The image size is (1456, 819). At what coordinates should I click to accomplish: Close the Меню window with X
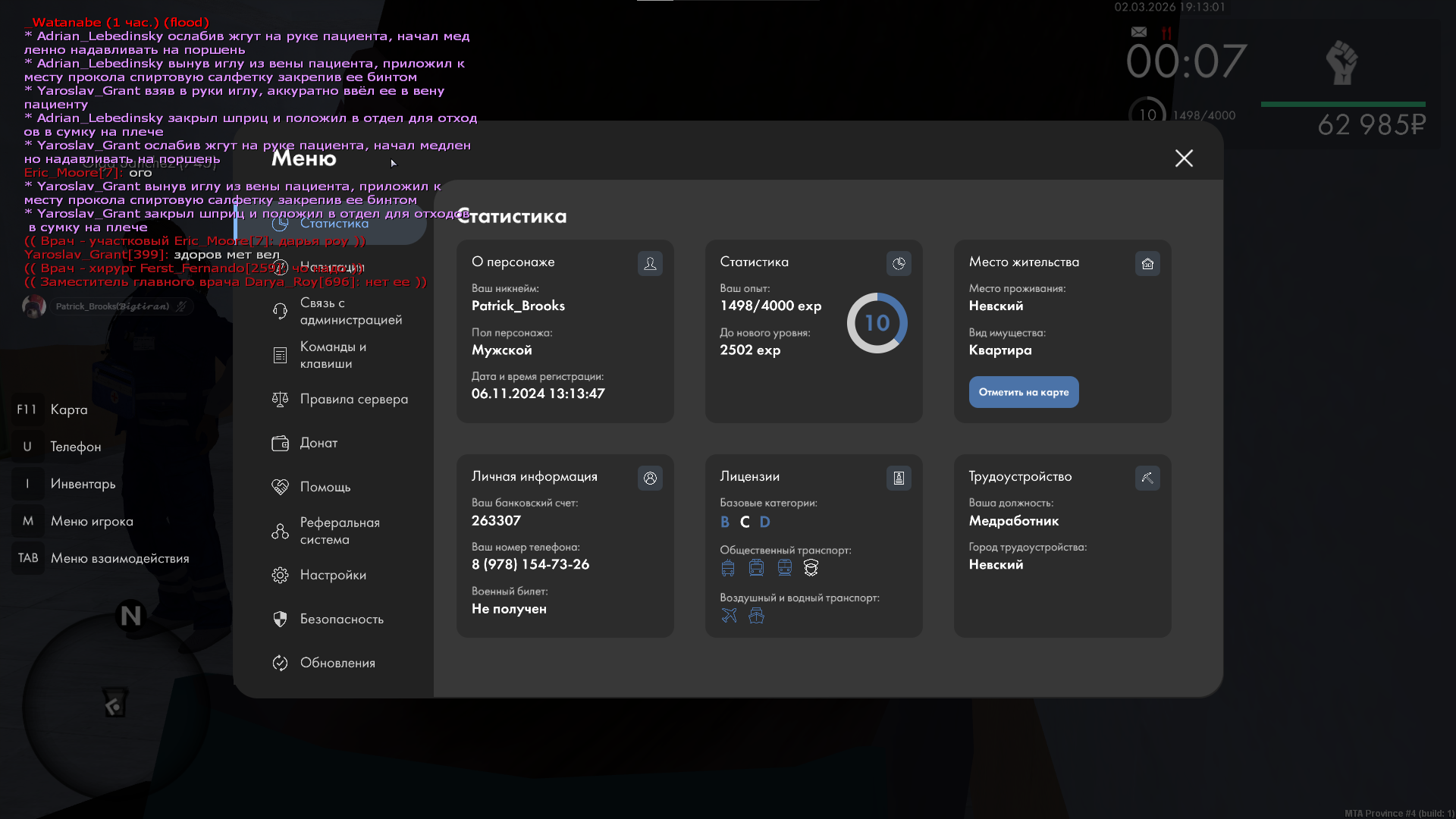[1184, 158]
